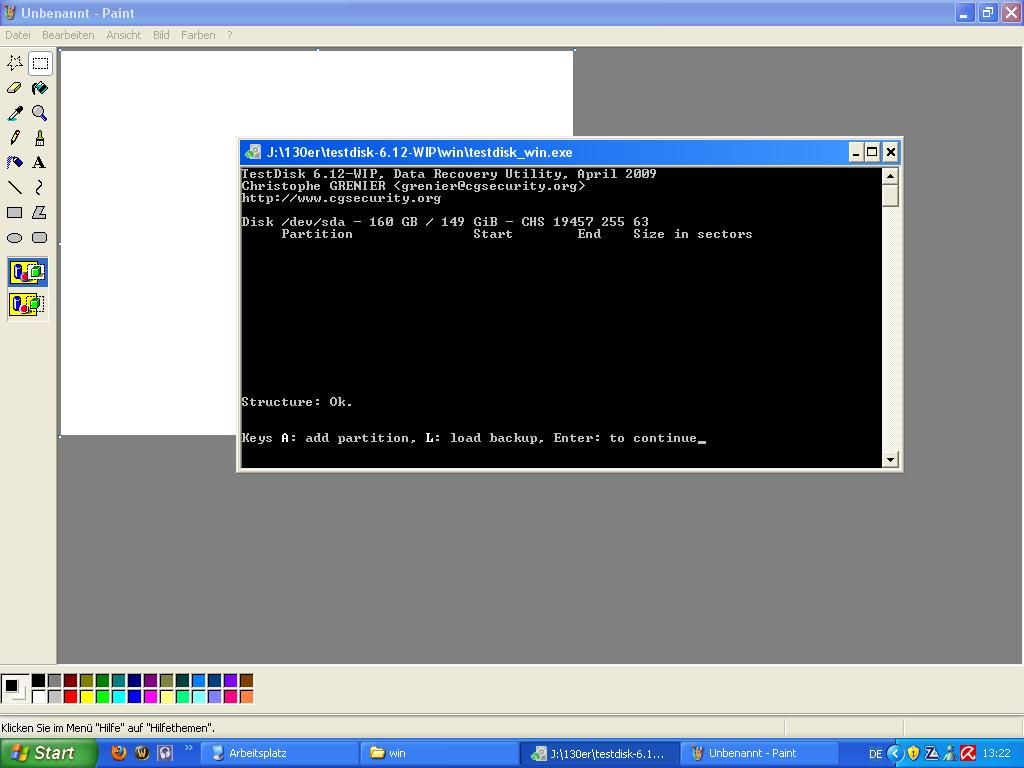Open the Ansicht menu

pos(123,35)
